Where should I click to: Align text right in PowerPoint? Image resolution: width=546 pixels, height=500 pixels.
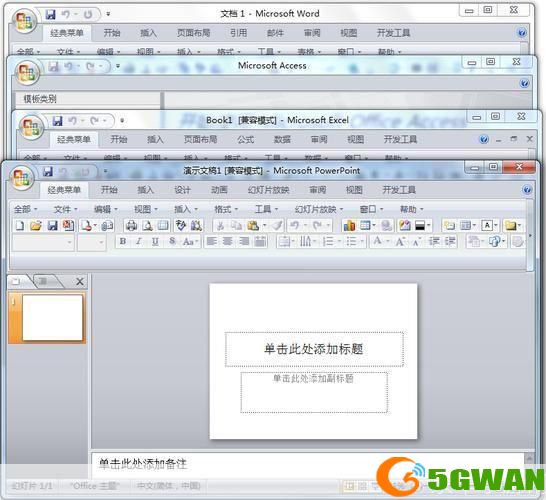244,241
